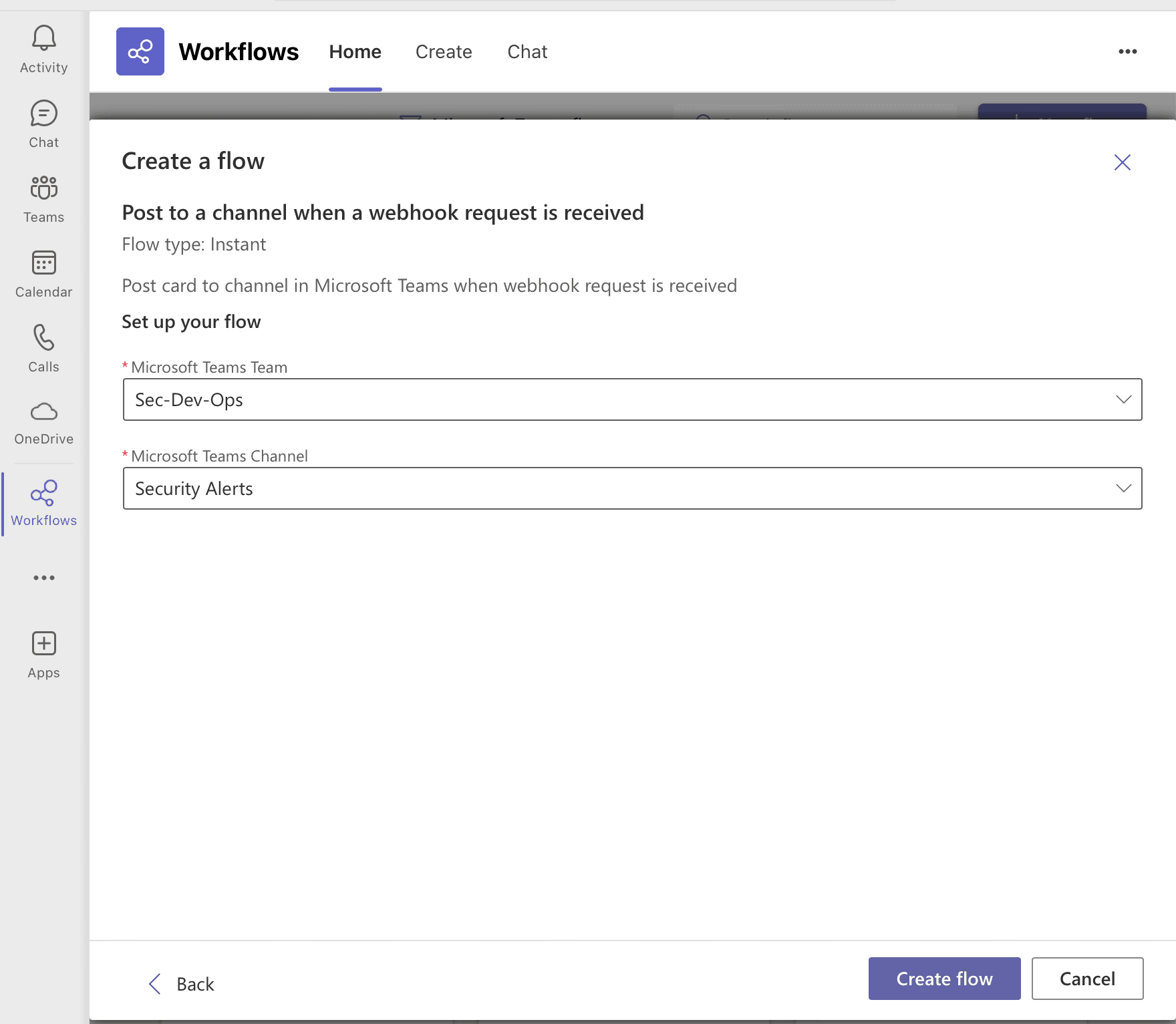Open the Chat tab in Workflows
The image size is (1176, 1024).
click(527, 51)
